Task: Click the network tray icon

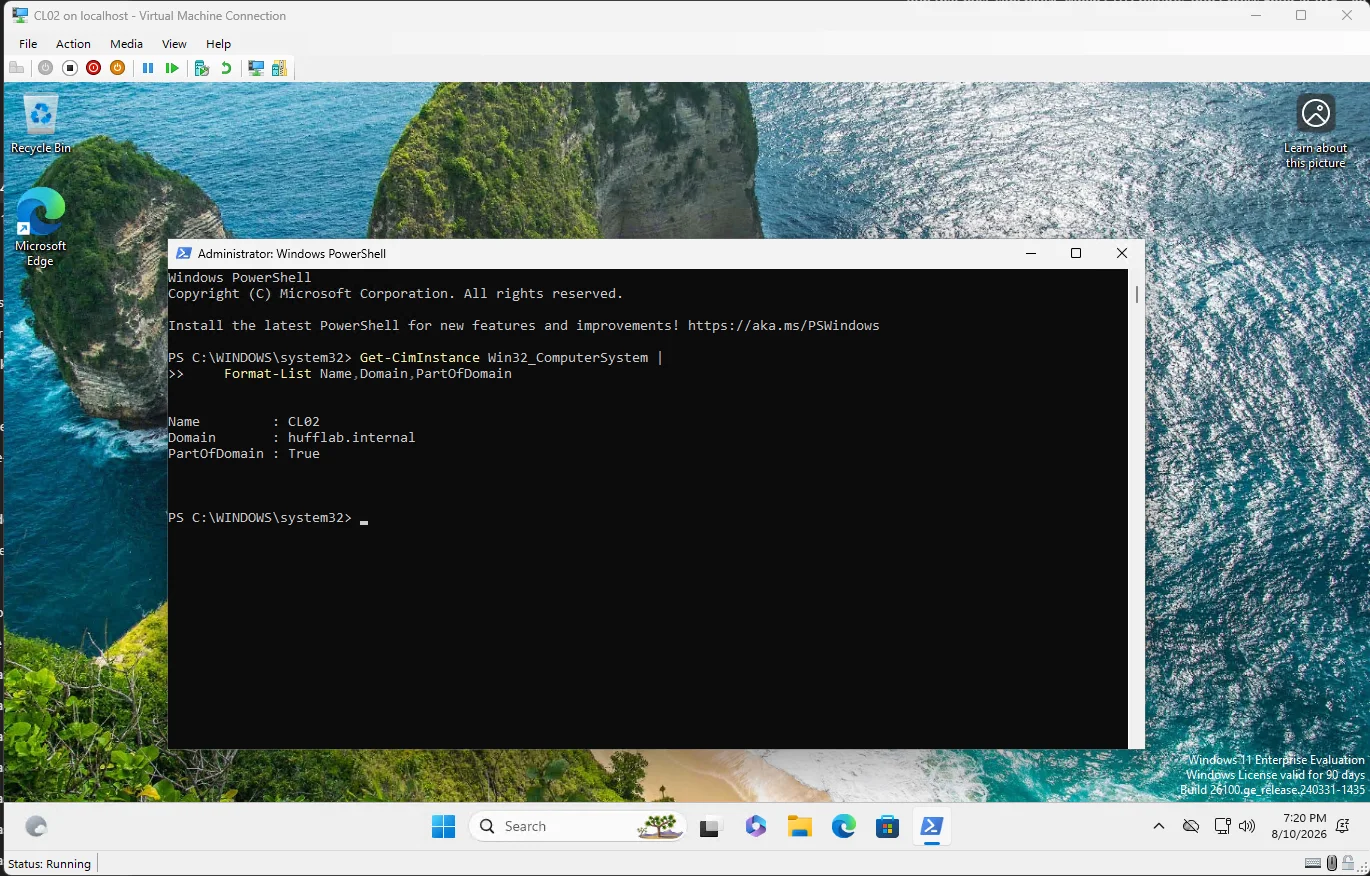Action: (1222, 826)
